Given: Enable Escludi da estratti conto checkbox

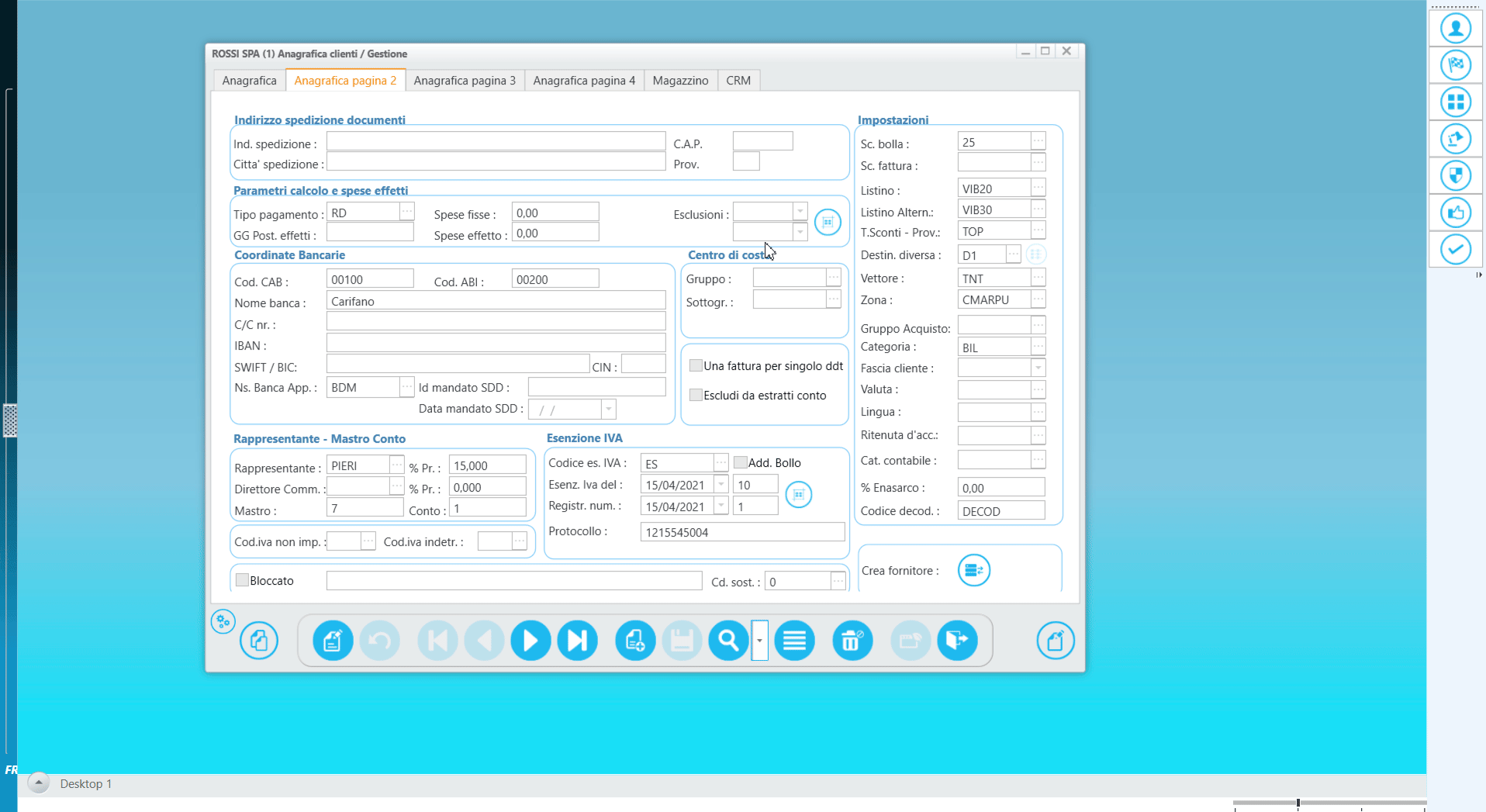Looking at the screenshot, I should (696, 396).
